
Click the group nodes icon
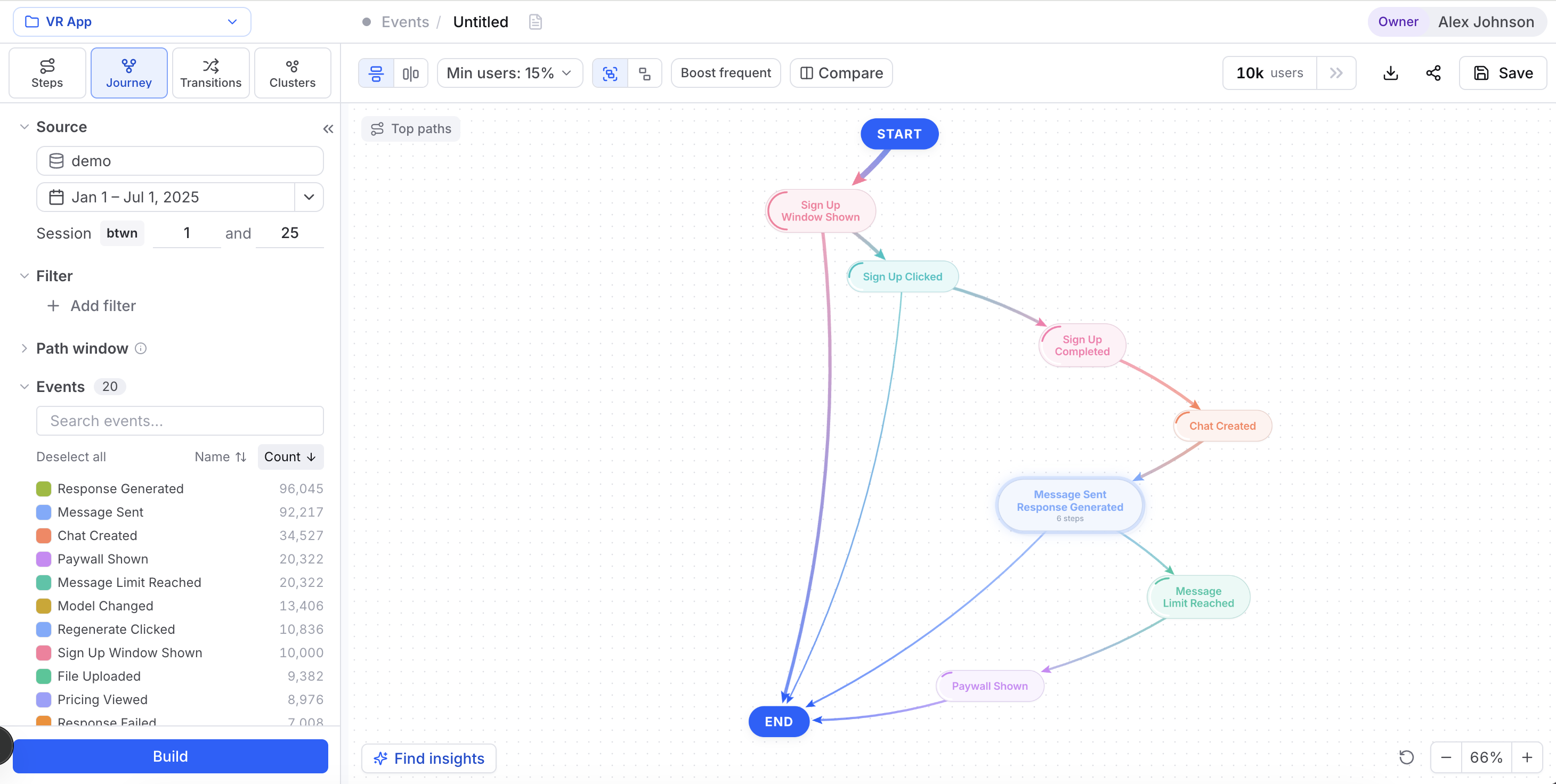point(610,73)
